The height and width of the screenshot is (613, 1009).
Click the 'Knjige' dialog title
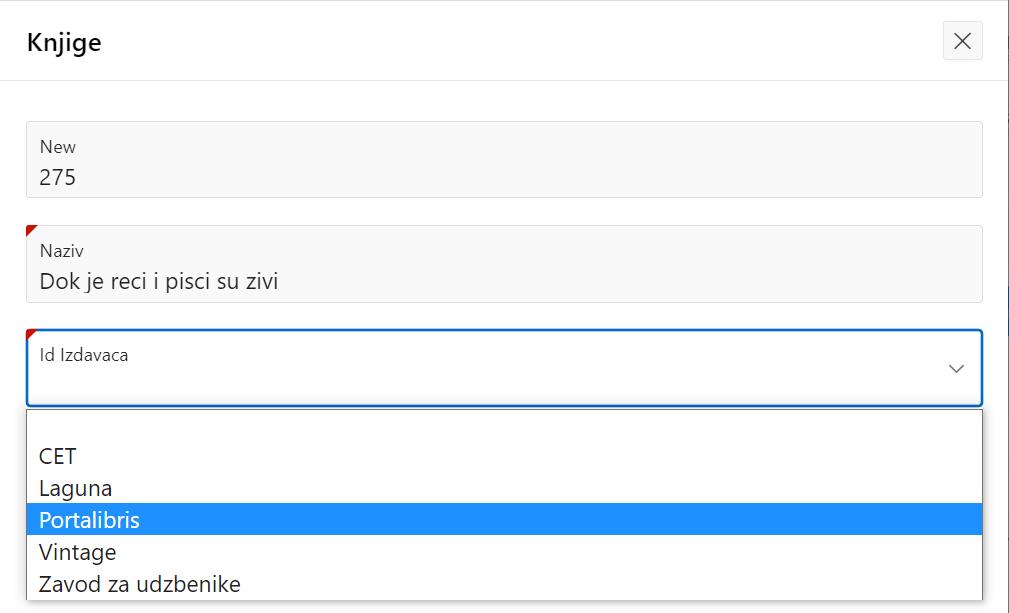pyautogui.click(x=64, y=42)
